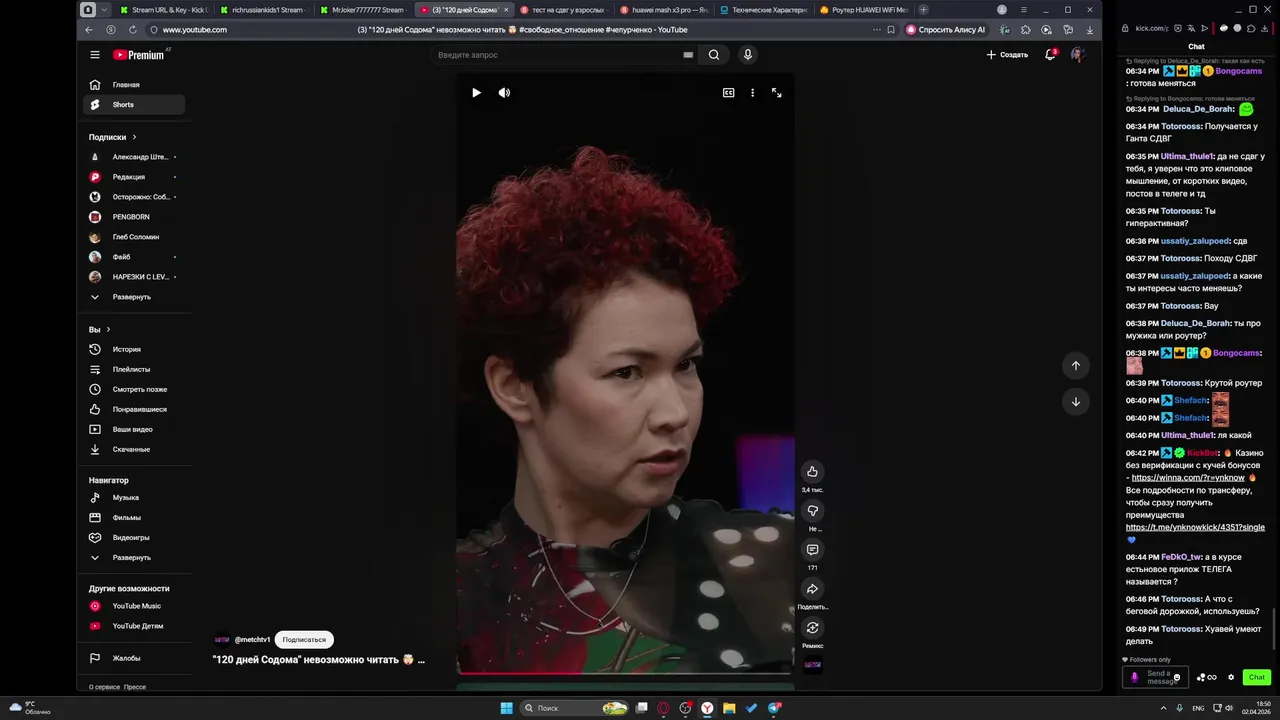This screenshot has height=720, width=1280.
Task: Open Скачанные downloads
Action: (134, 449)
